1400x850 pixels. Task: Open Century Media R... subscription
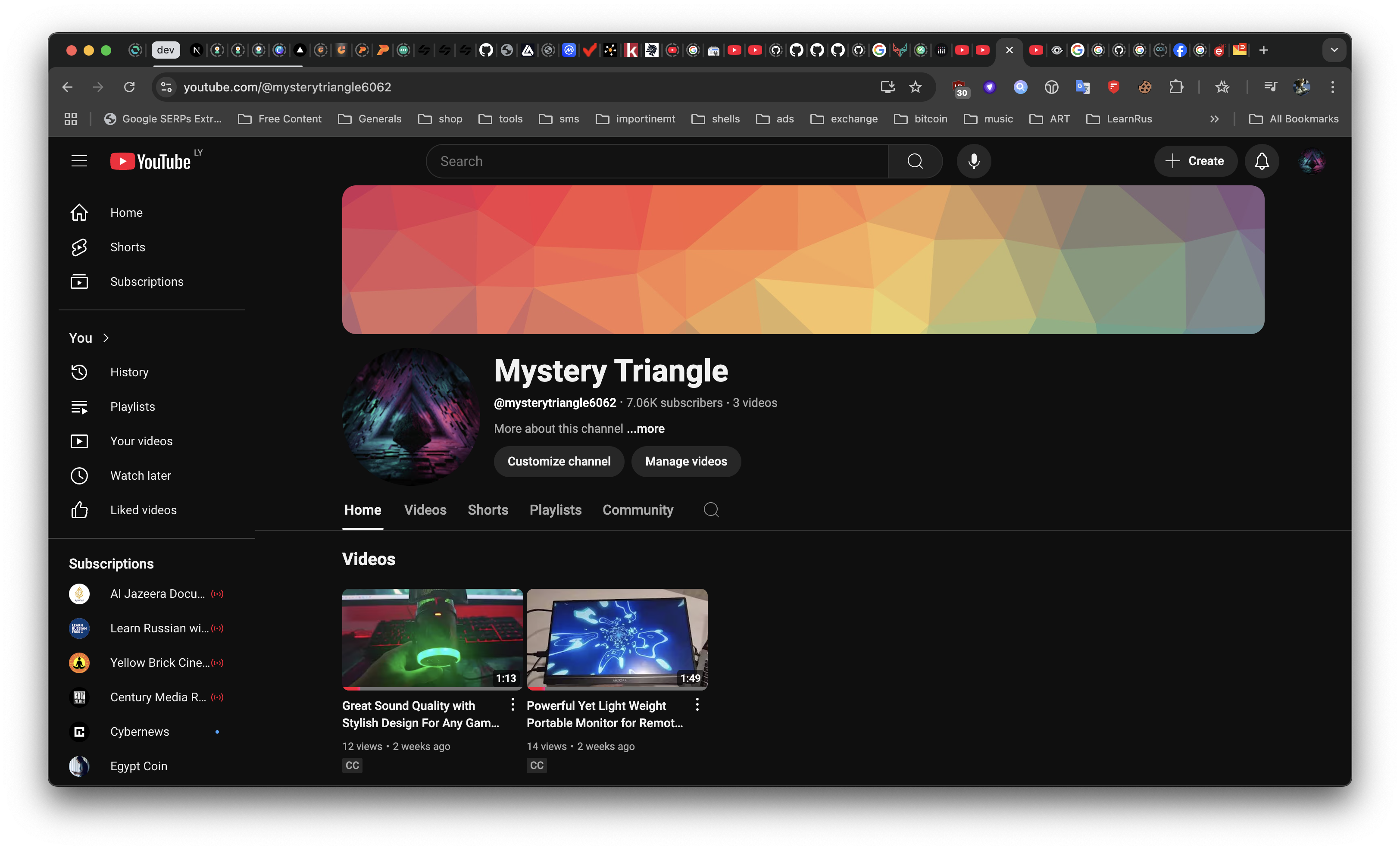pos(151,697)
